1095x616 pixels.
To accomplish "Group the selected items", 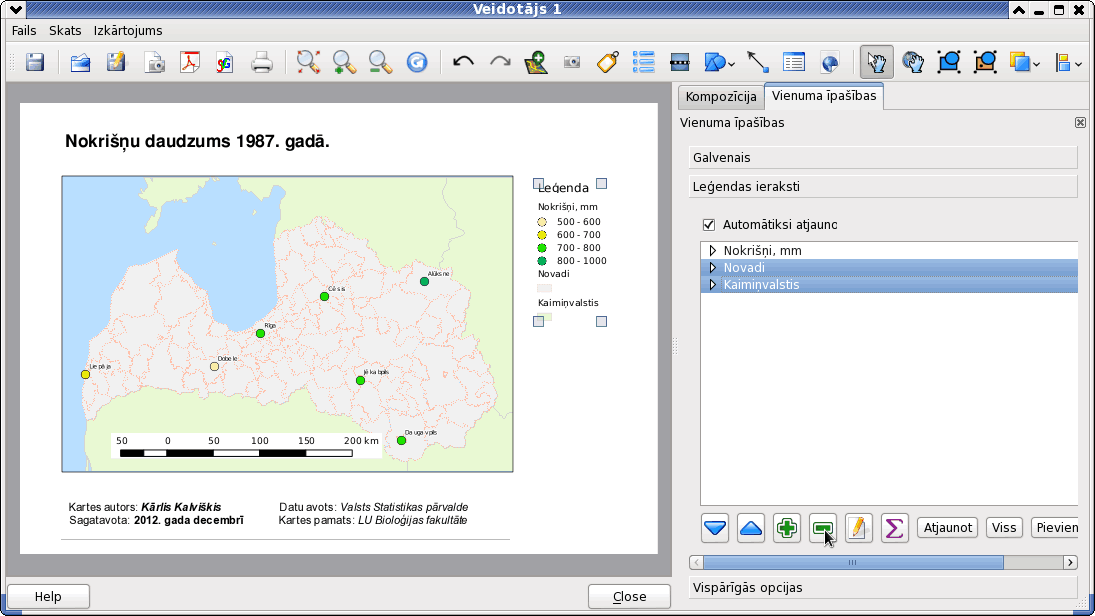I will pyautogui.click(x=949, y=63).
